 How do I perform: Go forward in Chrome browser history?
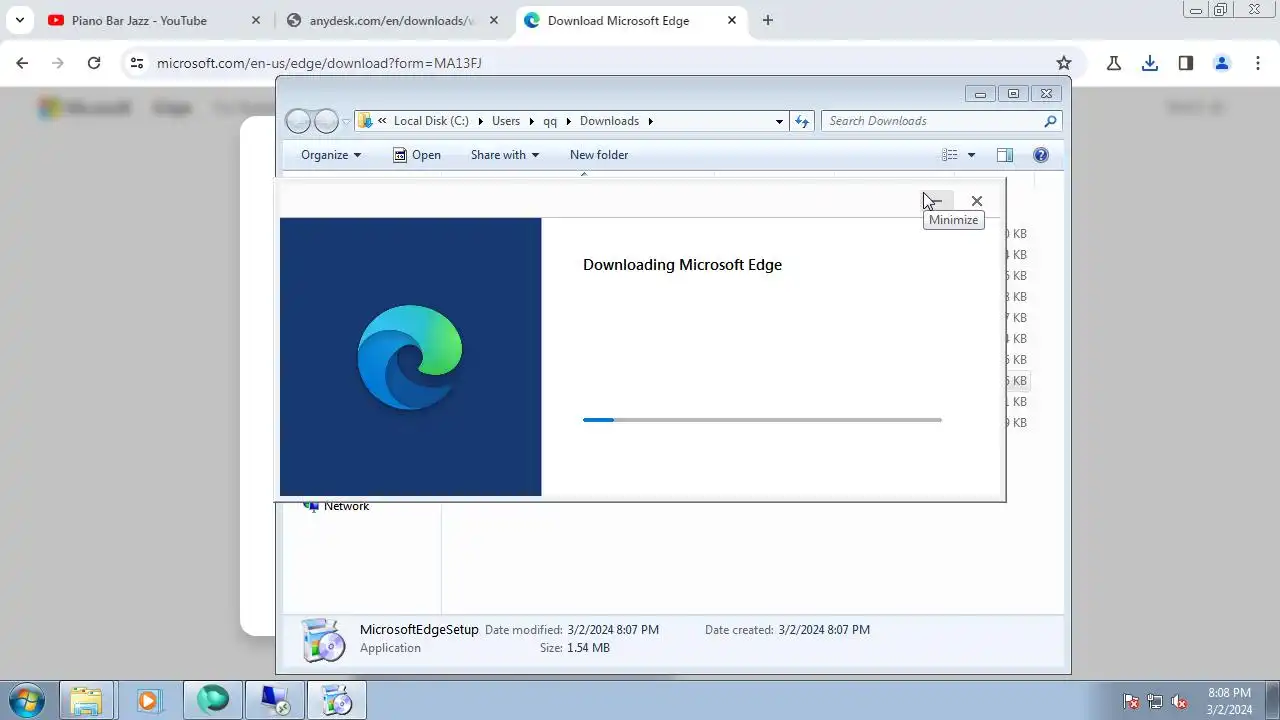pos(58,63)
